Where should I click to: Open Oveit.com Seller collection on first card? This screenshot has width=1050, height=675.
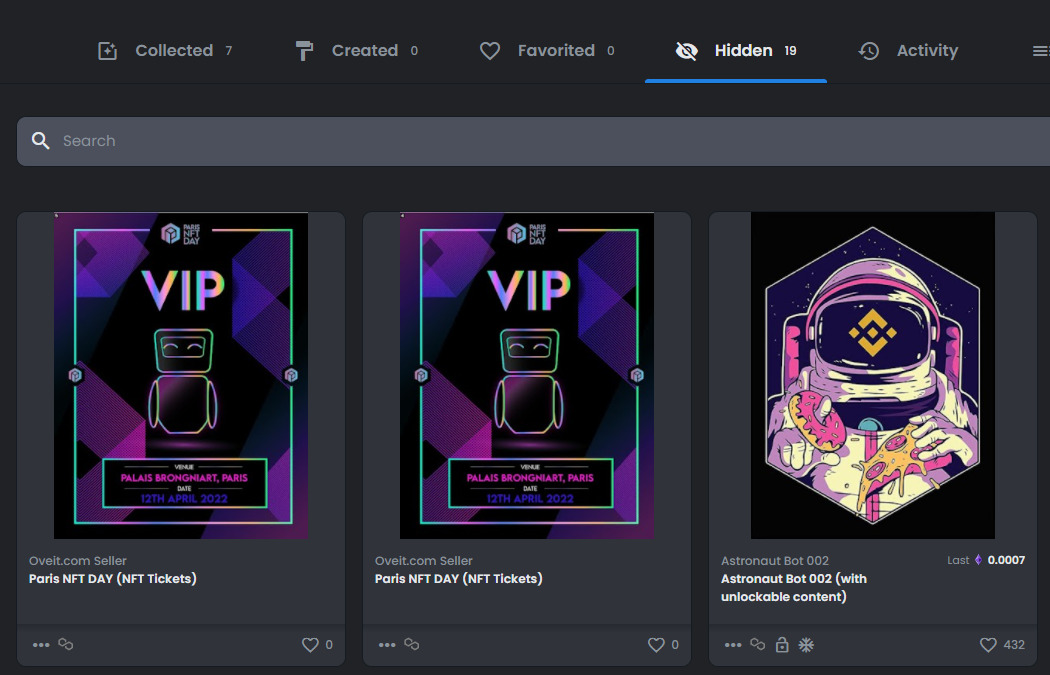coord(78,561)
